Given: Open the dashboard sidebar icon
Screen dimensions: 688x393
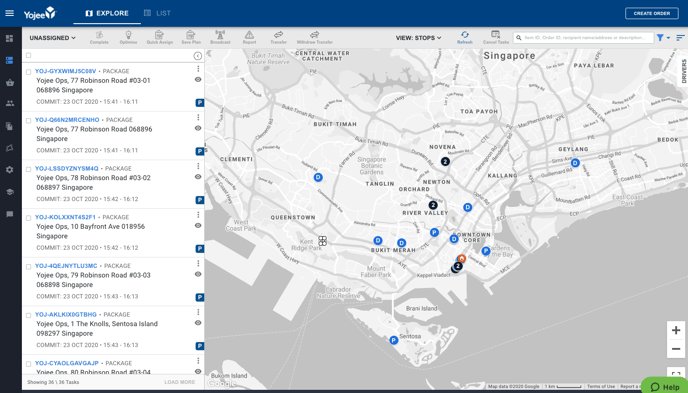Looking at the screenshot, I should point(9,39).
